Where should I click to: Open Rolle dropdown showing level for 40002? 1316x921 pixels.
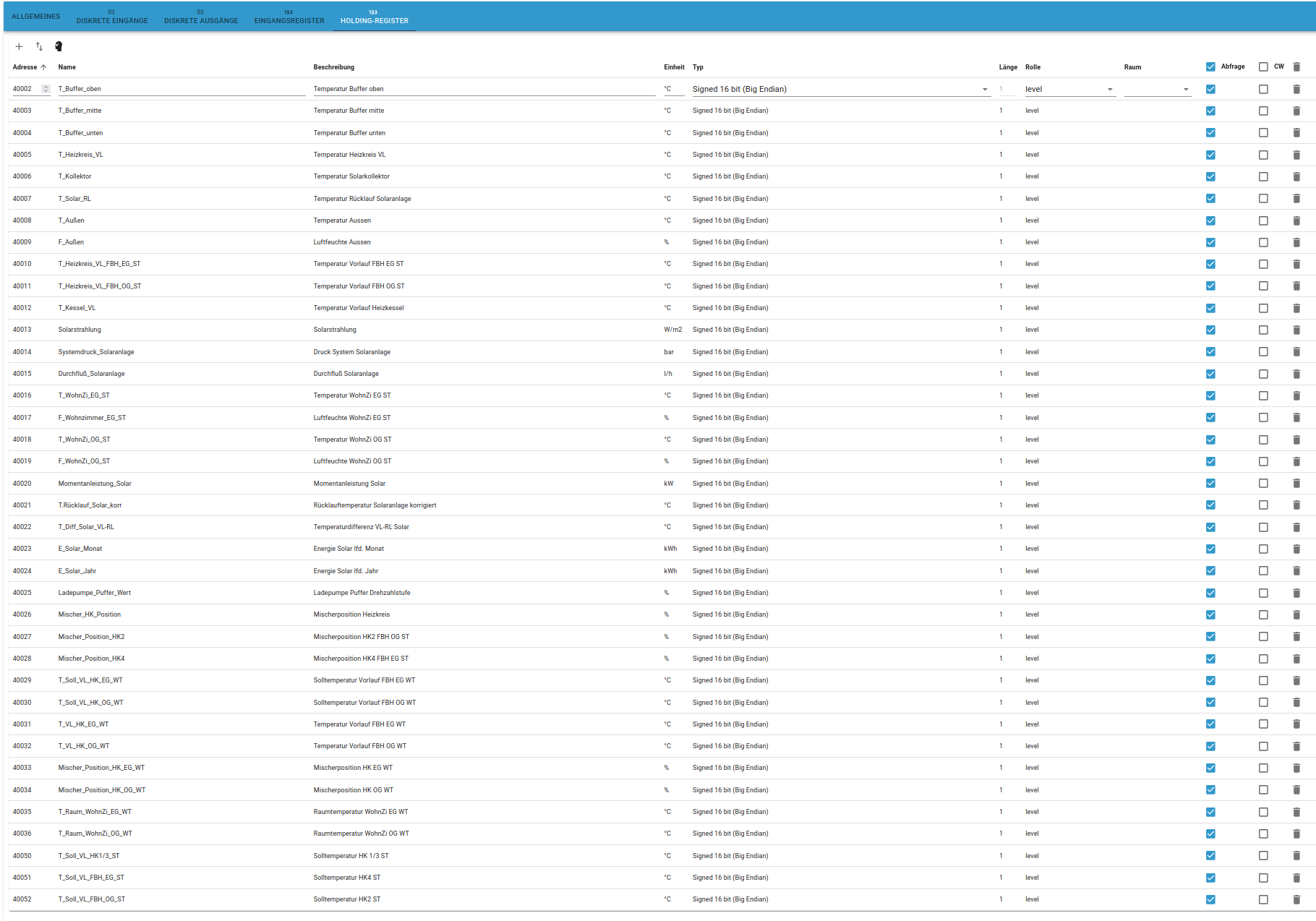[1070, 90]
